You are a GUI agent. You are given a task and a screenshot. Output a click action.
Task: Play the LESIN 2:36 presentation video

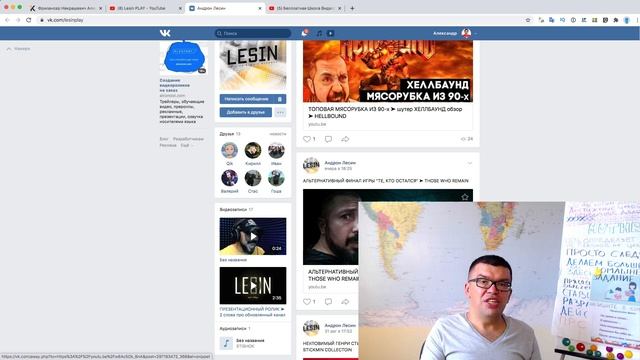pos(253,286)
